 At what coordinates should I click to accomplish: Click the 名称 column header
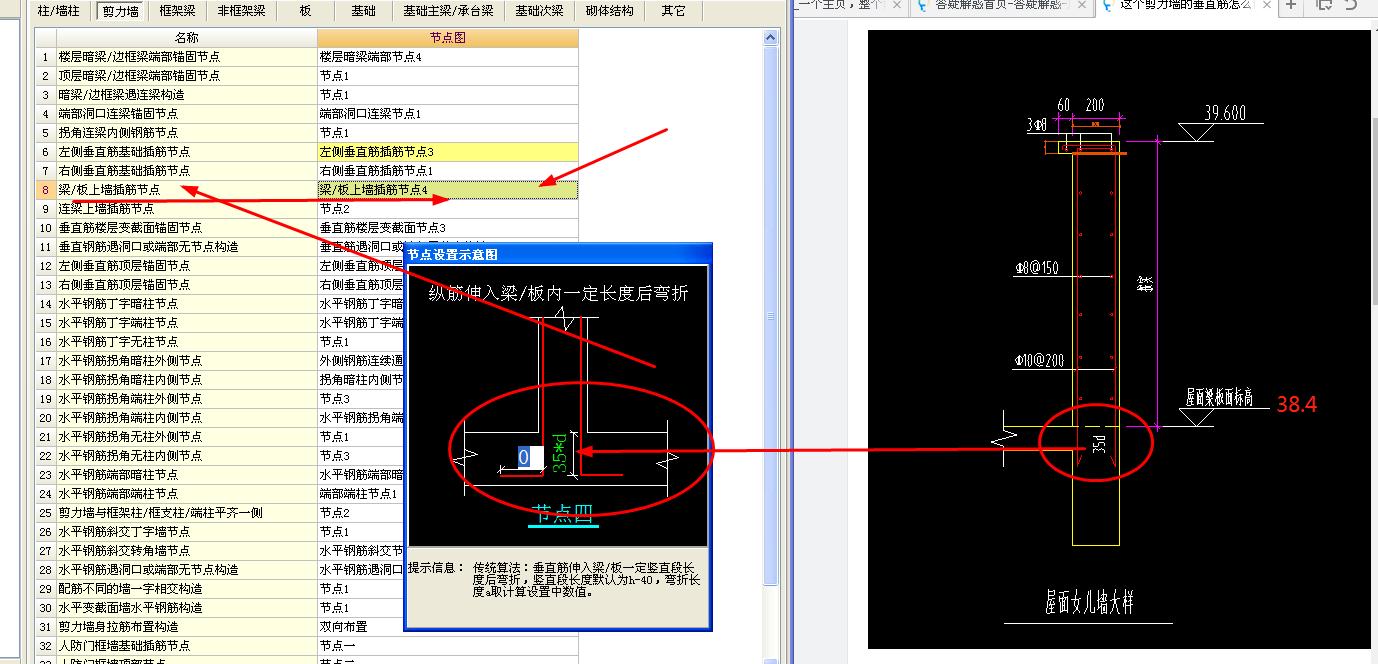pos(186,38)
